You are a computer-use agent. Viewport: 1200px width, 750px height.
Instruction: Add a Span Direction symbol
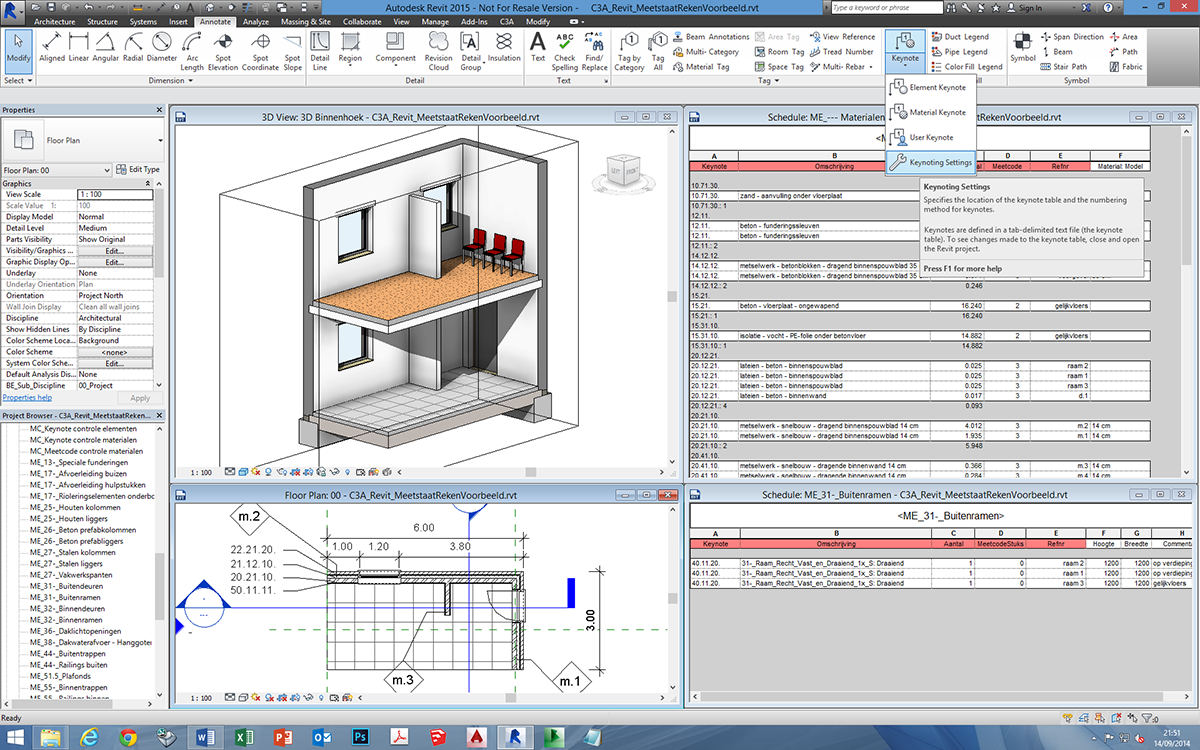(1072, 37)
